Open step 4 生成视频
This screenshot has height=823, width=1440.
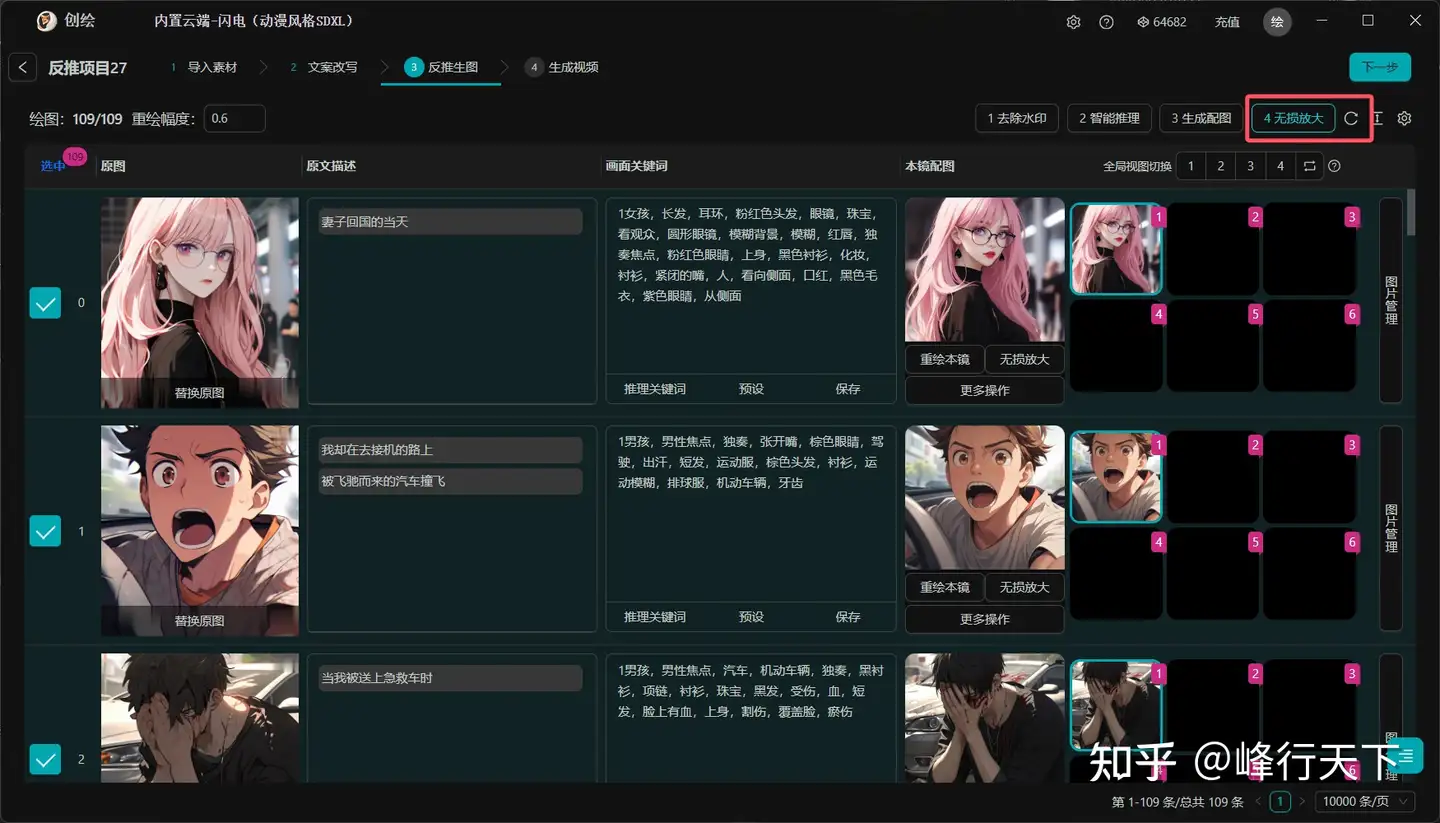pos(562,67)
